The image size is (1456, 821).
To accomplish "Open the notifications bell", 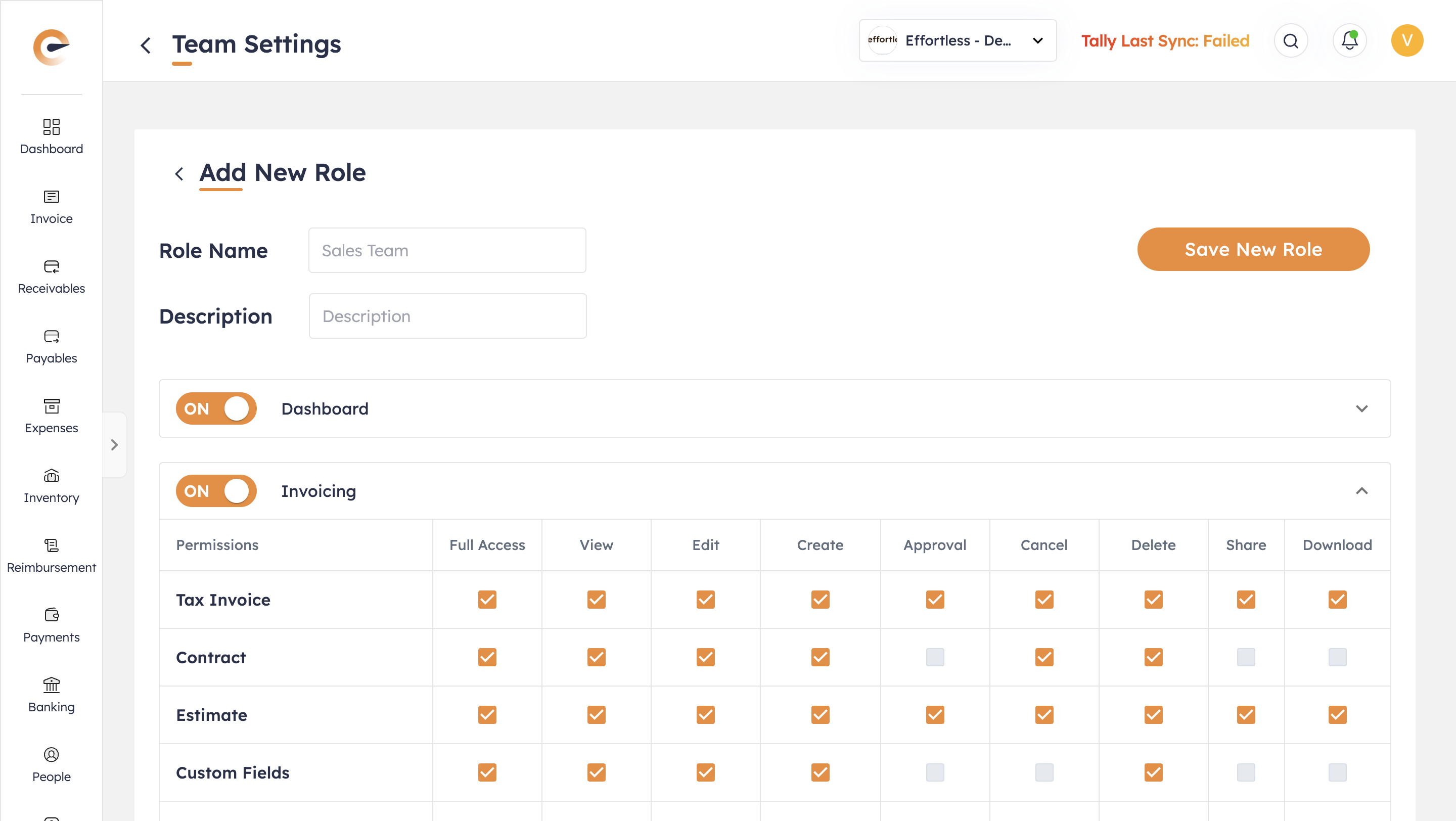I will (1349, 40).
